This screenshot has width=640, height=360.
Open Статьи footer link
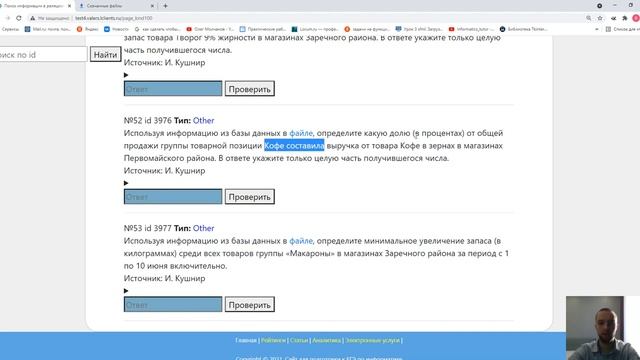pyautogui.click(x=299, y=340)
